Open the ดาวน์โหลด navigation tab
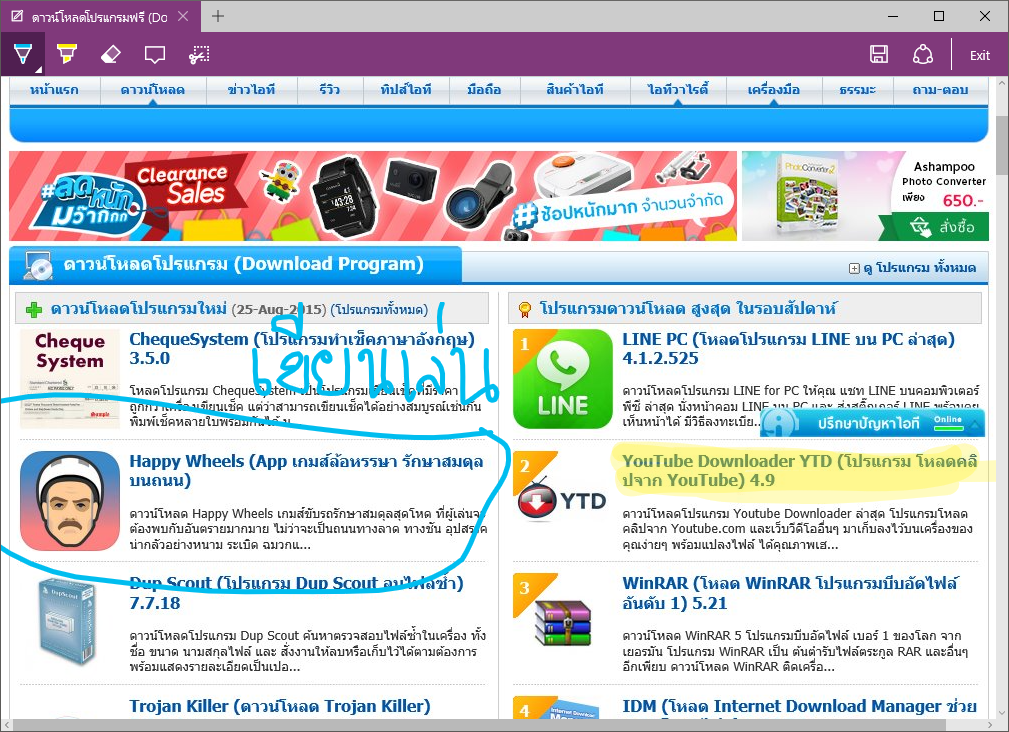The height and width of the screenshot is (732, 1009). 153,90
